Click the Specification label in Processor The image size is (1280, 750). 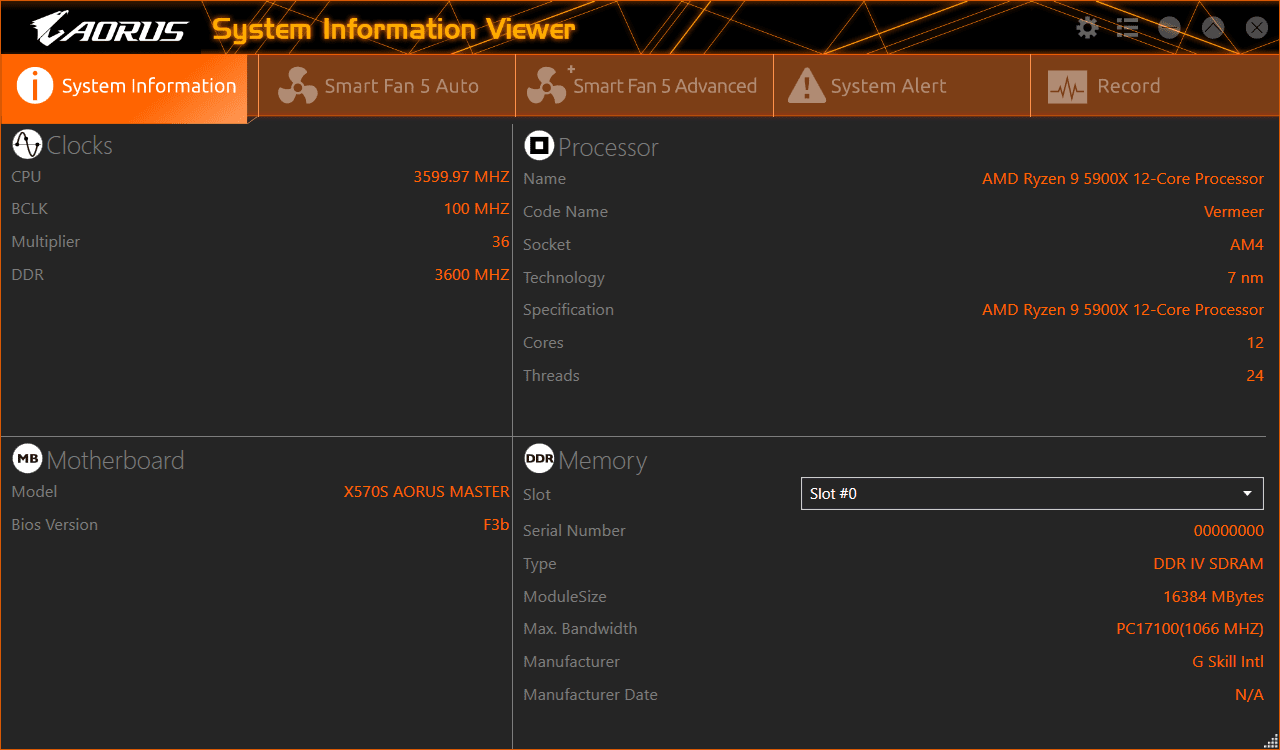[568, 309]
